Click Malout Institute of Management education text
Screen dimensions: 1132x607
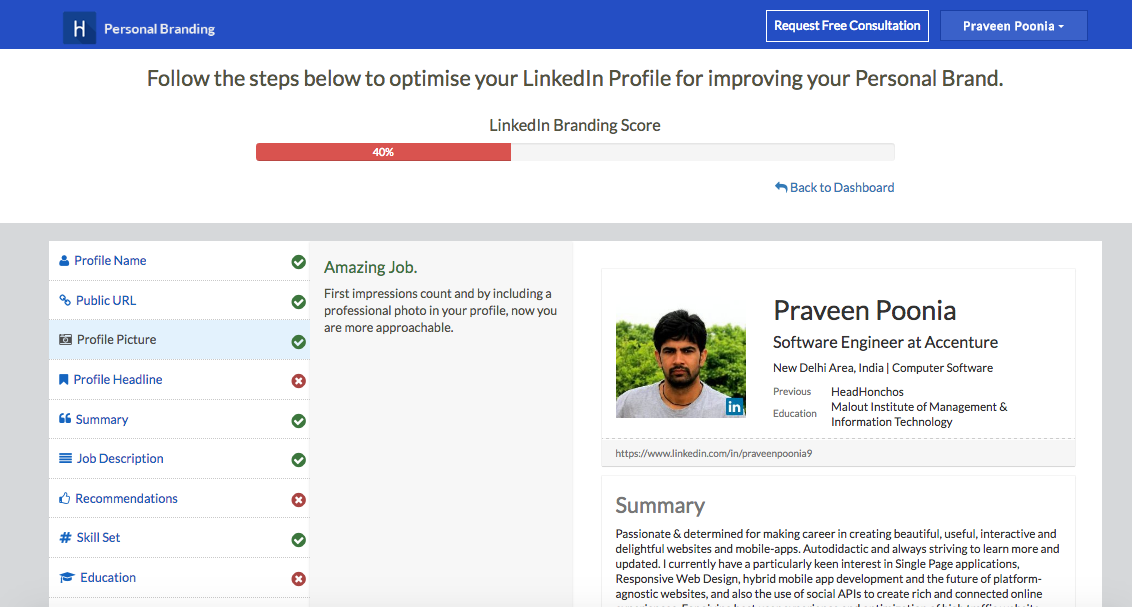pos(919,414)
